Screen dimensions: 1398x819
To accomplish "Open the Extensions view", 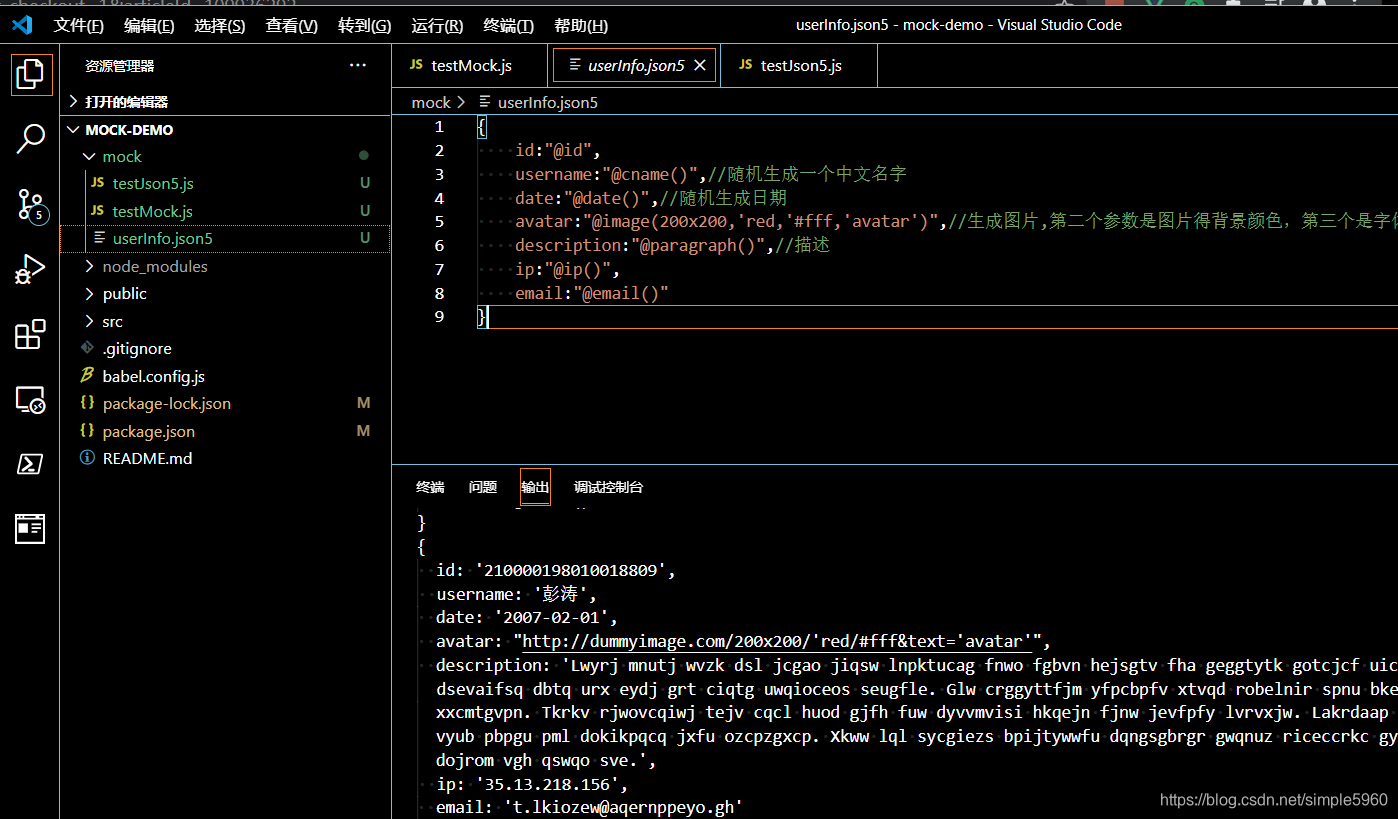I will [30, 334].
